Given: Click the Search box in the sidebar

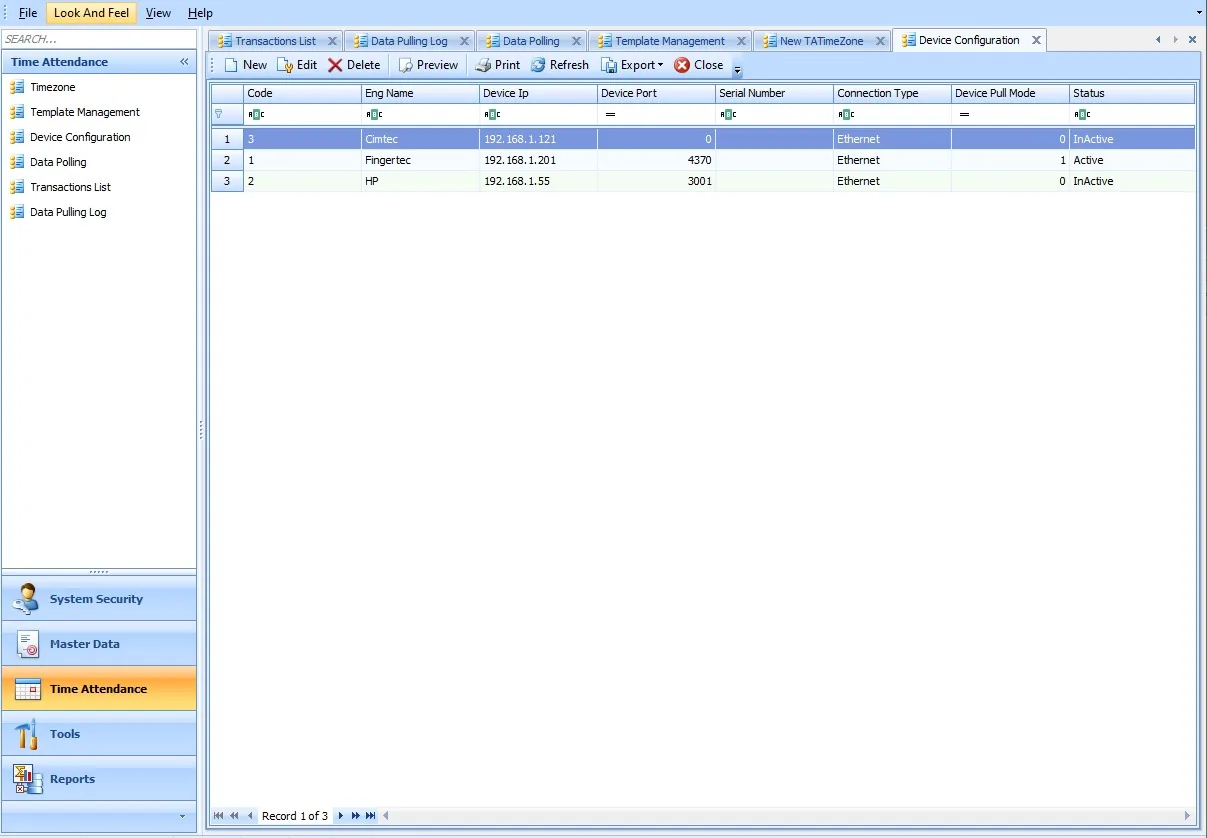Looking at the screenshot, I should [x=99, y=39].
